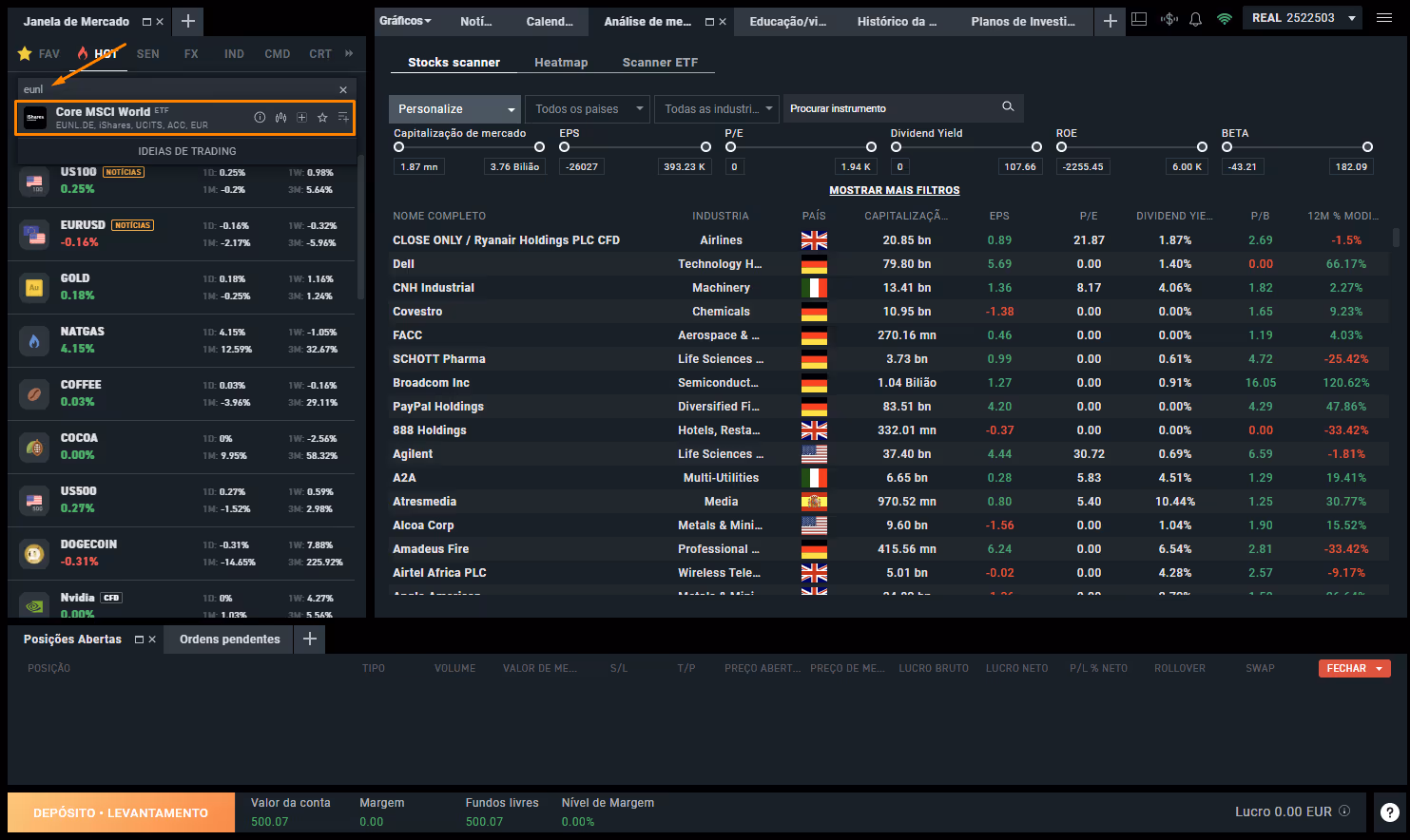1410x840 pixels.
Task: Select the Broadcom Inc row
Action: click(889, 383)
